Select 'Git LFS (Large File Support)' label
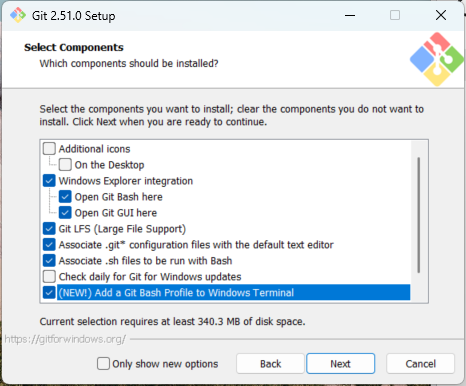The height and width of the screenshot is (386, 466). click(x=122, y=229)
